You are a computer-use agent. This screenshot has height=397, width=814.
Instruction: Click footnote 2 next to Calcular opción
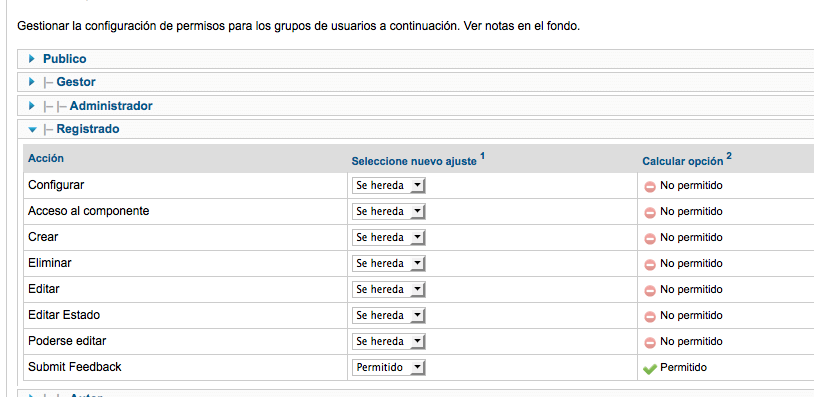pos(729,156)
